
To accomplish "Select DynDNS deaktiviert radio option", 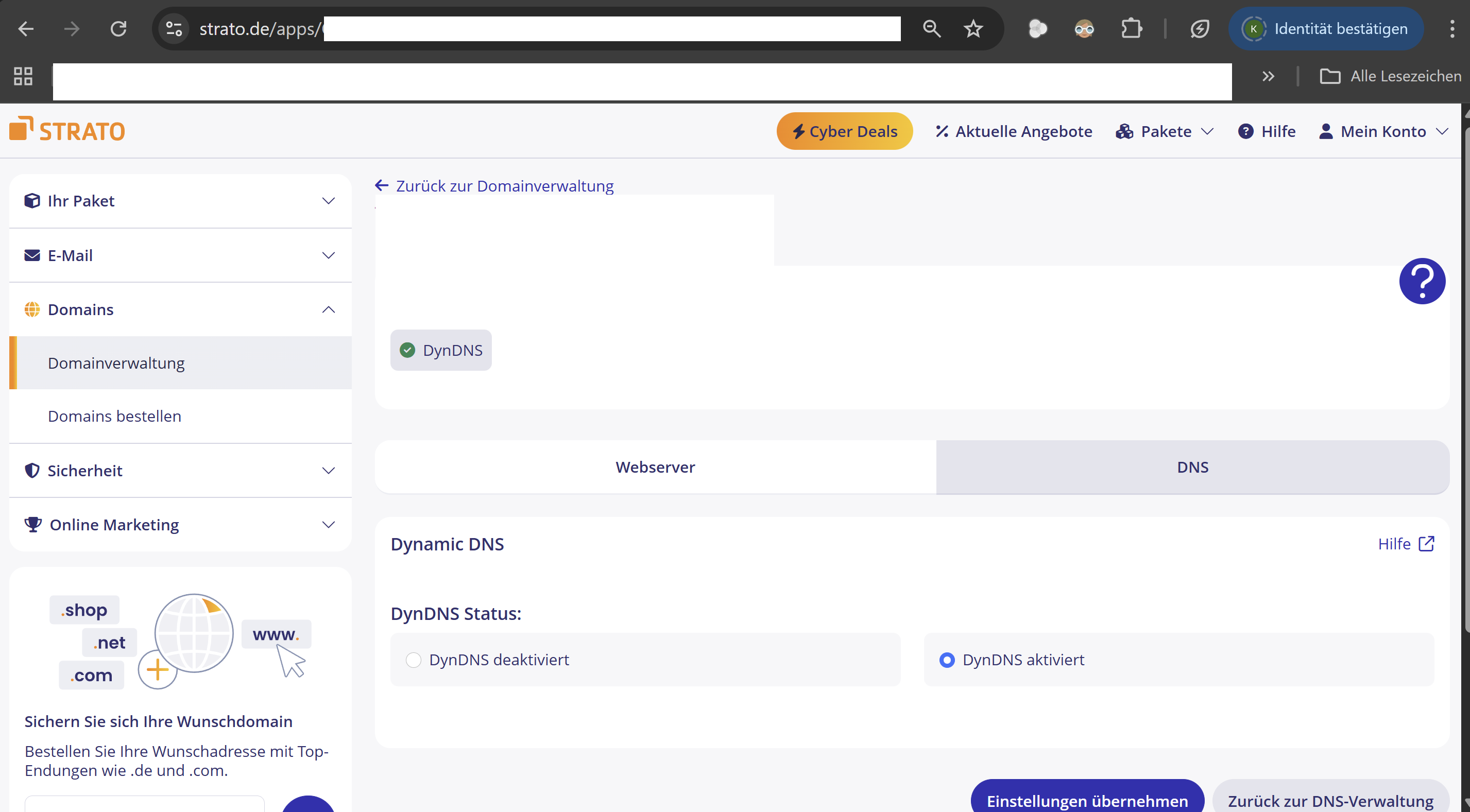I will tap(413, 660).
